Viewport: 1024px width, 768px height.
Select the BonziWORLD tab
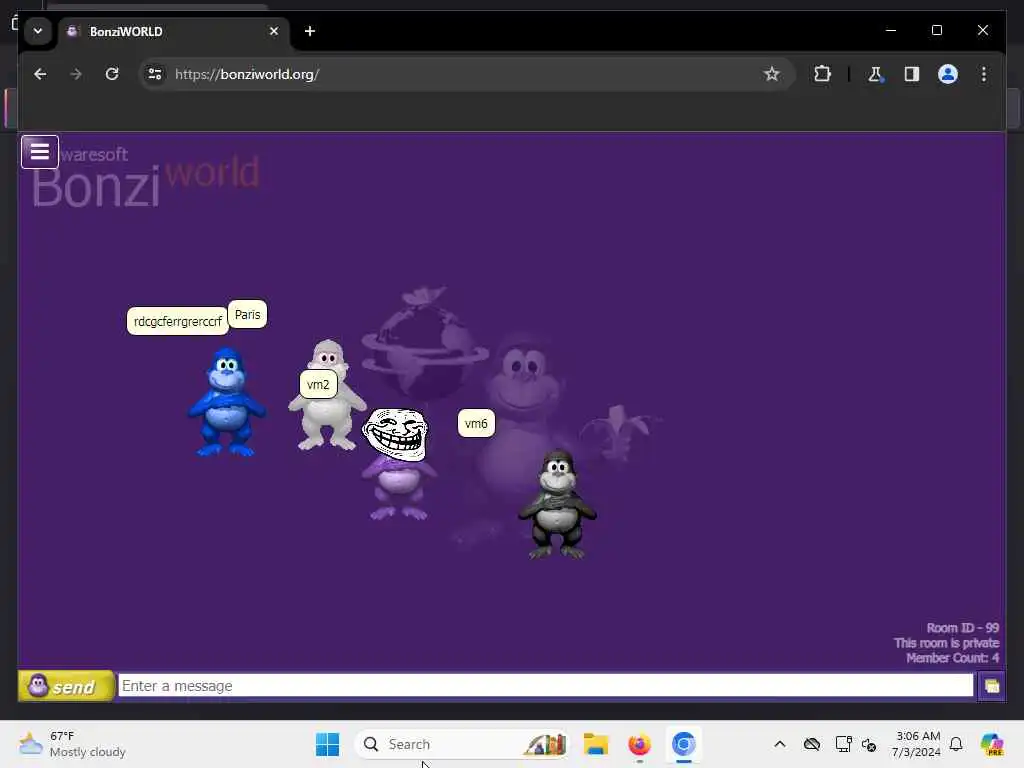(174, 31)
